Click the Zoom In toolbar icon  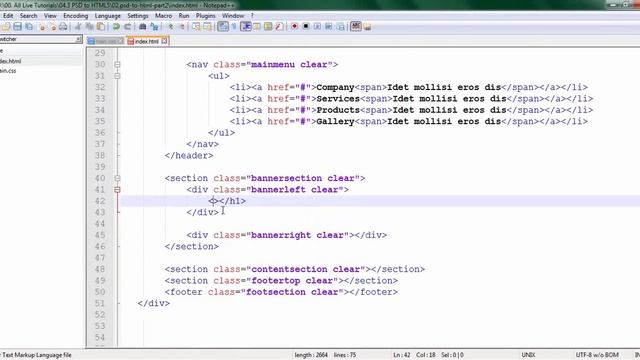pos(171,27)
